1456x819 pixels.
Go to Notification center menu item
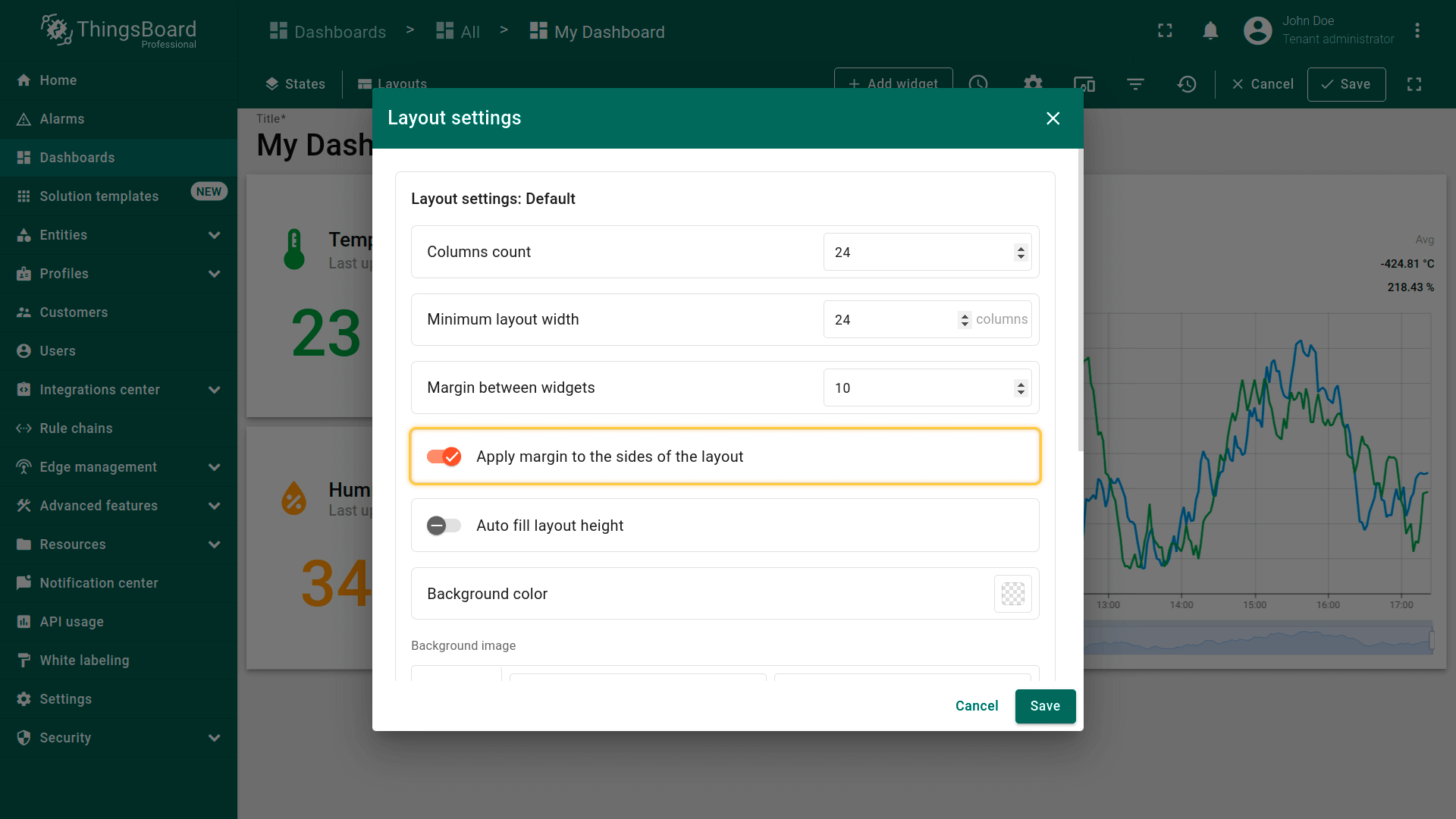(x=99, y=583)
